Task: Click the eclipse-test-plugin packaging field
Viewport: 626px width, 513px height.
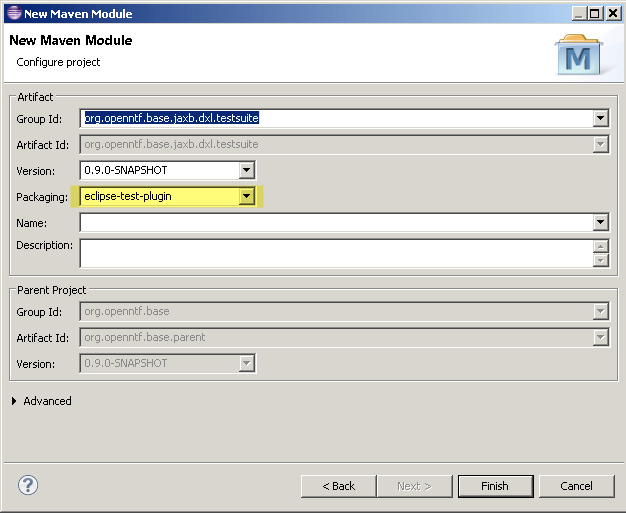Action: click(160, 197)
